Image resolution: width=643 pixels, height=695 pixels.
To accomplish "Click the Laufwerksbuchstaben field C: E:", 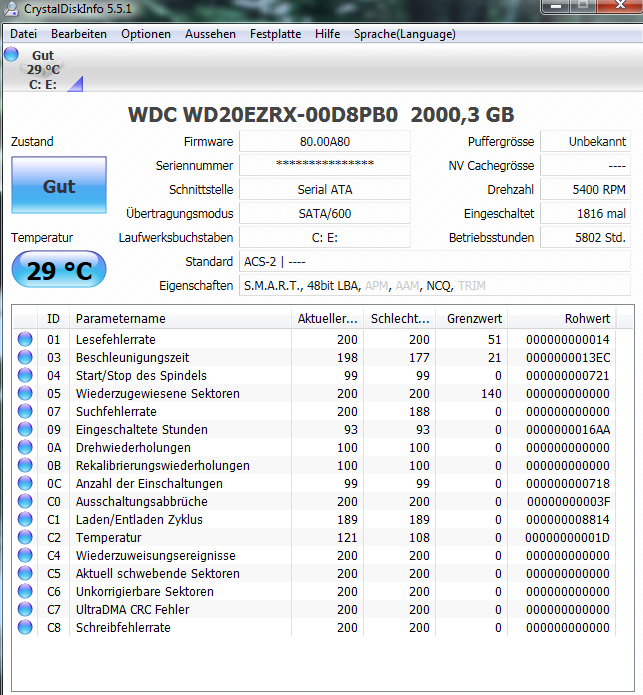I will click(x=325, y=238).
